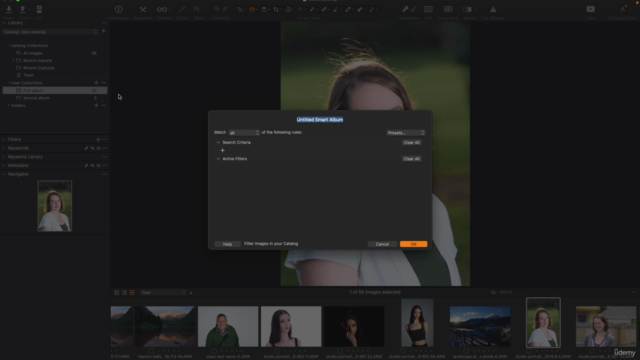Open Preferences from the toolbar
Viewport: 640px width, 360px height.
pos(119,9)
